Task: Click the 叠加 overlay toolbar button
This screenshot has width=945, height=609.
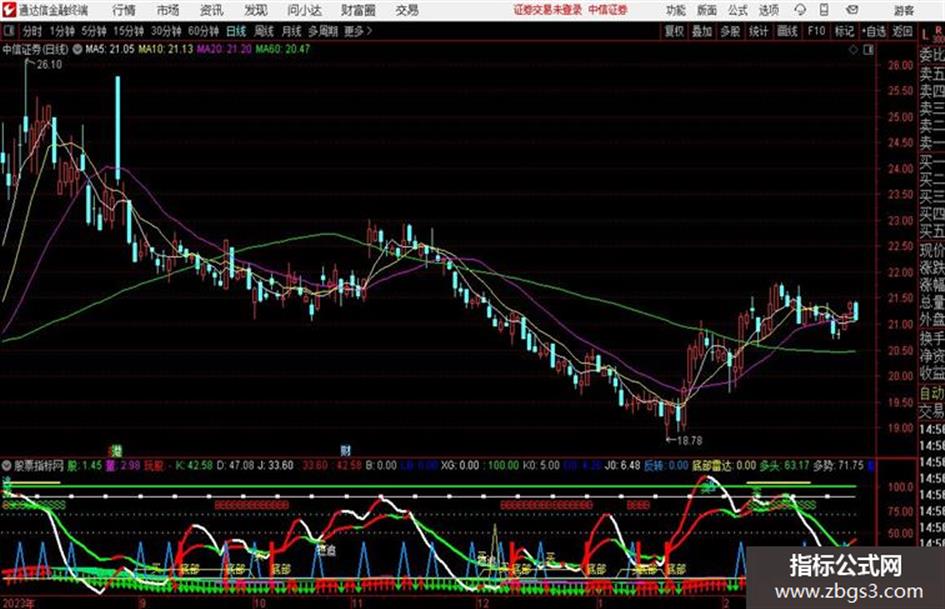Action: tap(702, 31)
